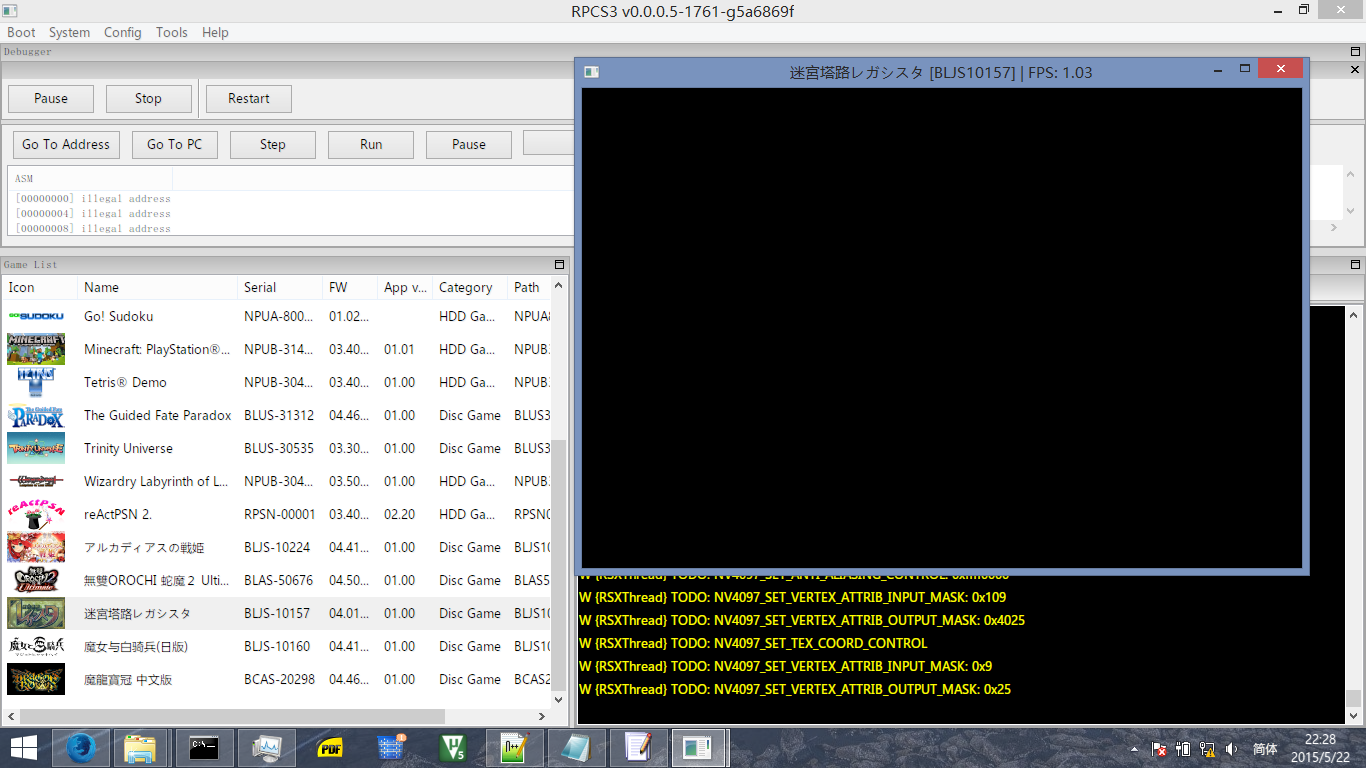Click the volume speaker tray icon
The width and height of the screenshot is (1366, 768).
pyautogui.click(x=1231, y=749)
